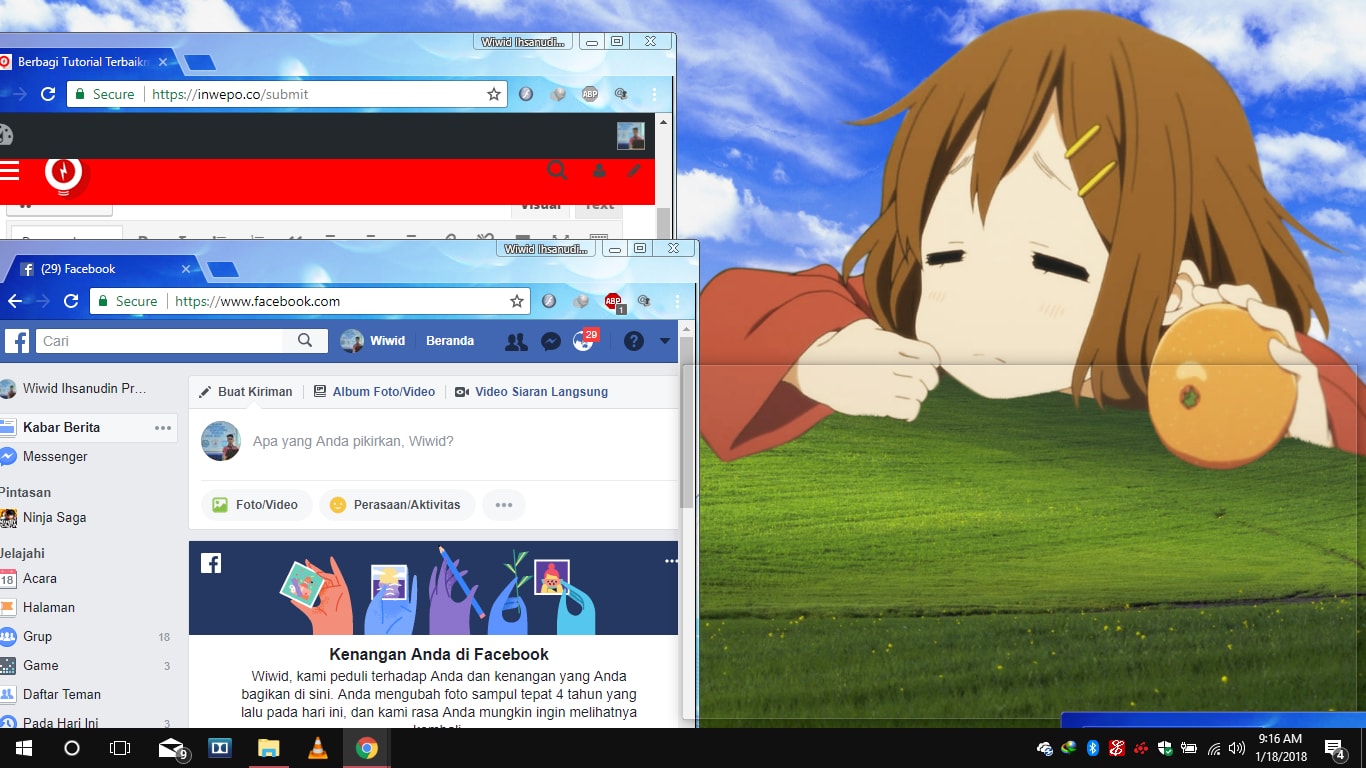Click the search magnifier next to Cari field
Image resolution: width=1366 pixels, height=768 pixels.
[x=305, y=341]
